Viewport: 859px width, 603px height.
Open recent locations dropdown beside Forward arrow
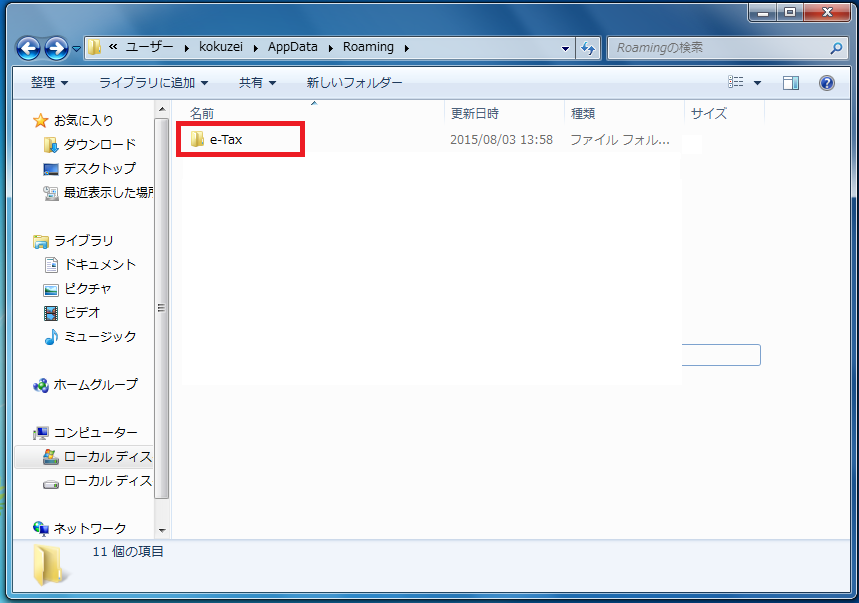pos(77,49)
